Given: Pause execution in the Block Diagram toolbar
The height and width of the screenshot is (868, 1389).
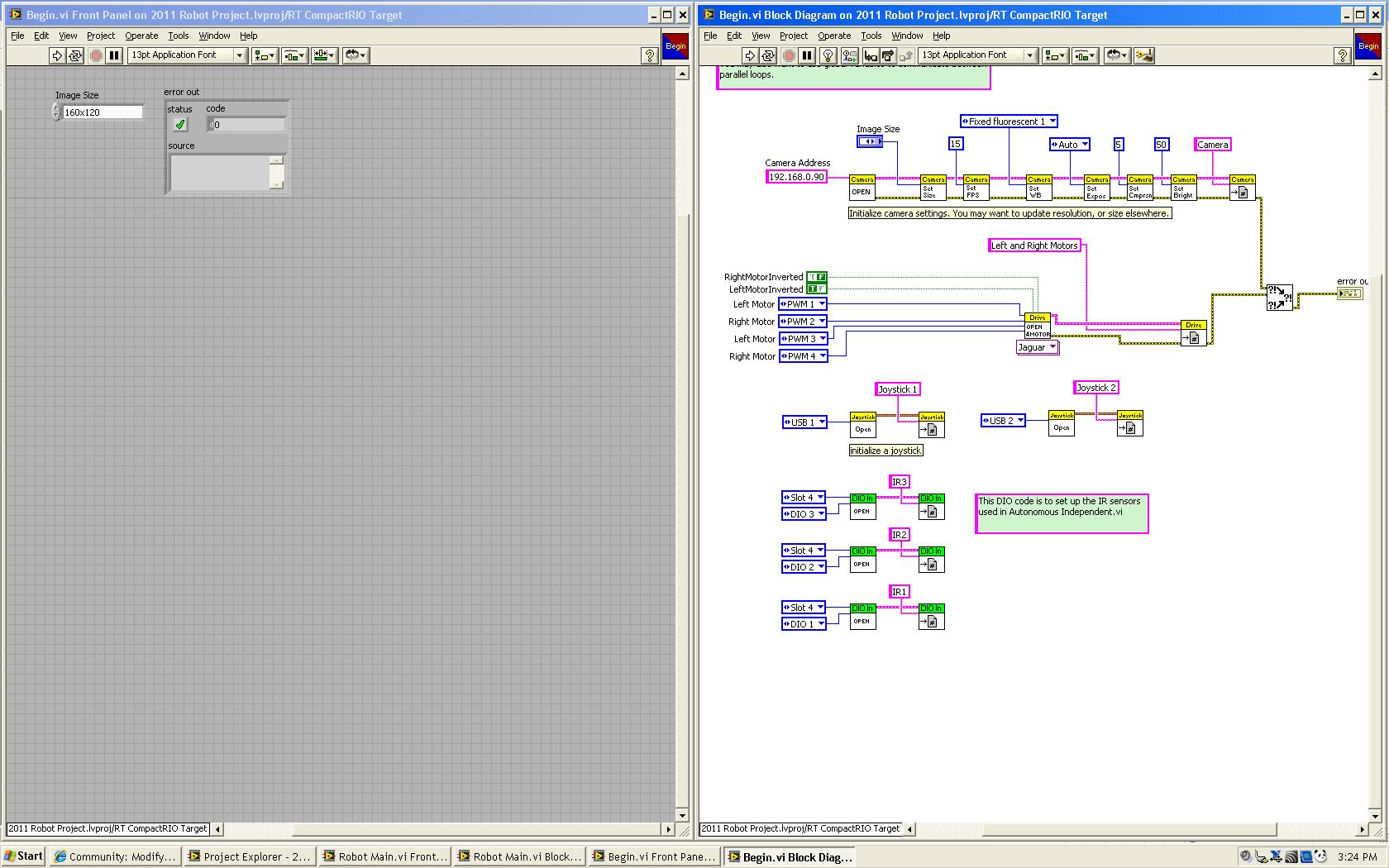Looking at the screenshot, I should tap(807, 55).
